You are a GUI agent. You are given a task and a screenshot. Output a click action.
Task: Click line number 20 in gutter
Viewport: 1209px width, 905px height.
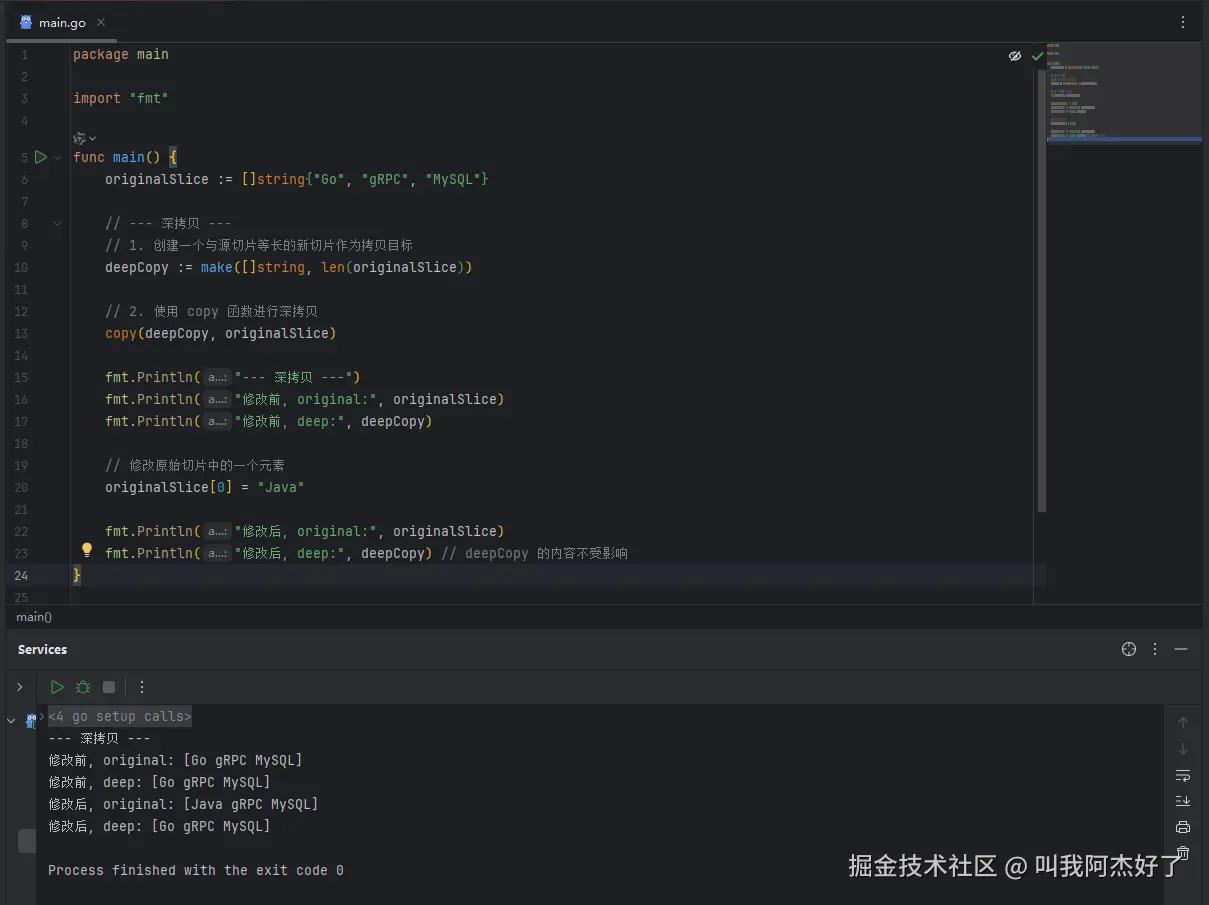point(21,487)
